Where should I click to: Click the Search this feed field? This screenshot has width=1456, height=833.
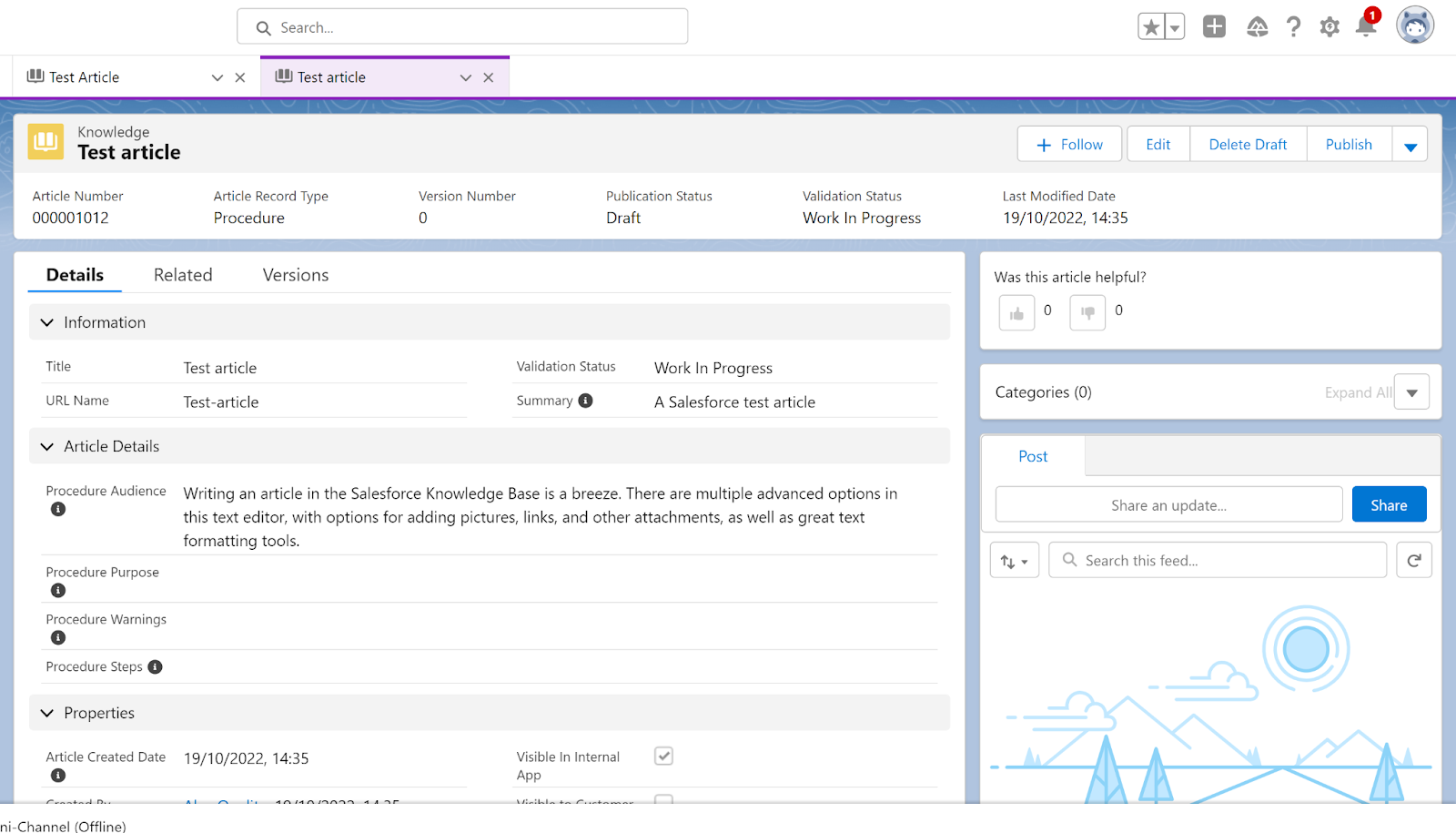pyautogui.click(x=1218, y=560)
